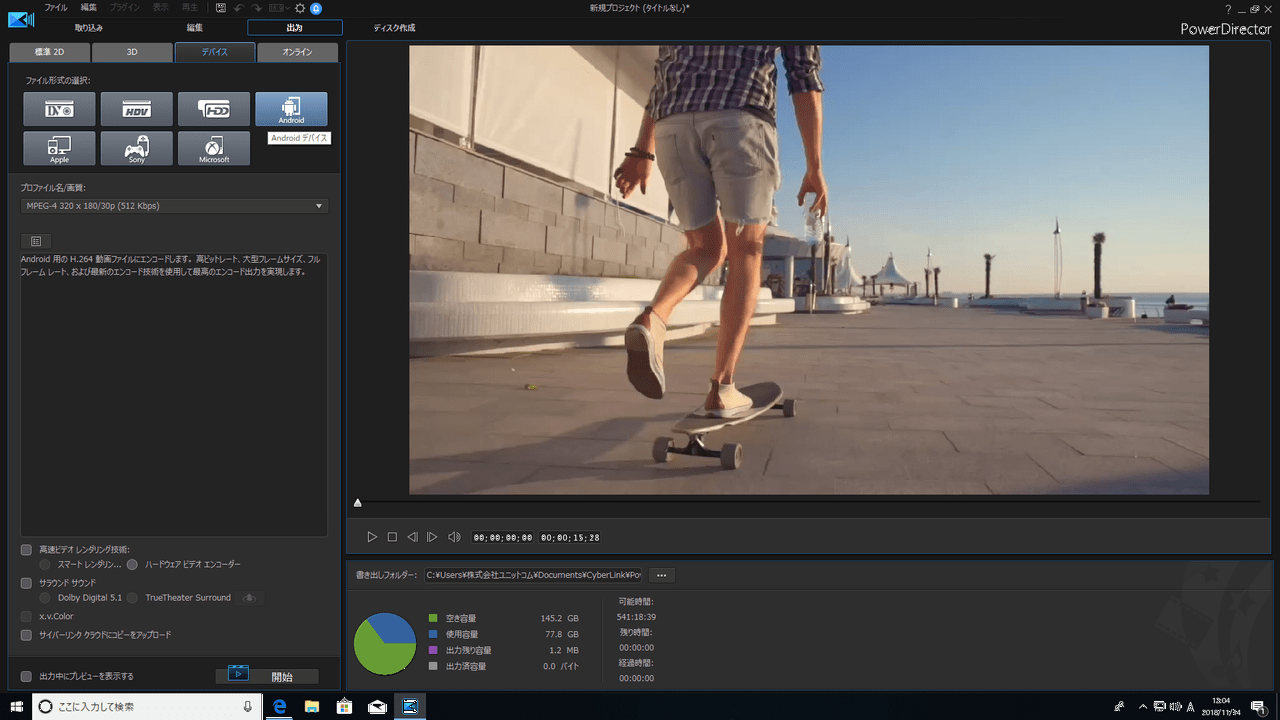This screenshot has width=1280, height=720.
Task: Open the settings gear in the top toolbar
Action: click(300, 8)
